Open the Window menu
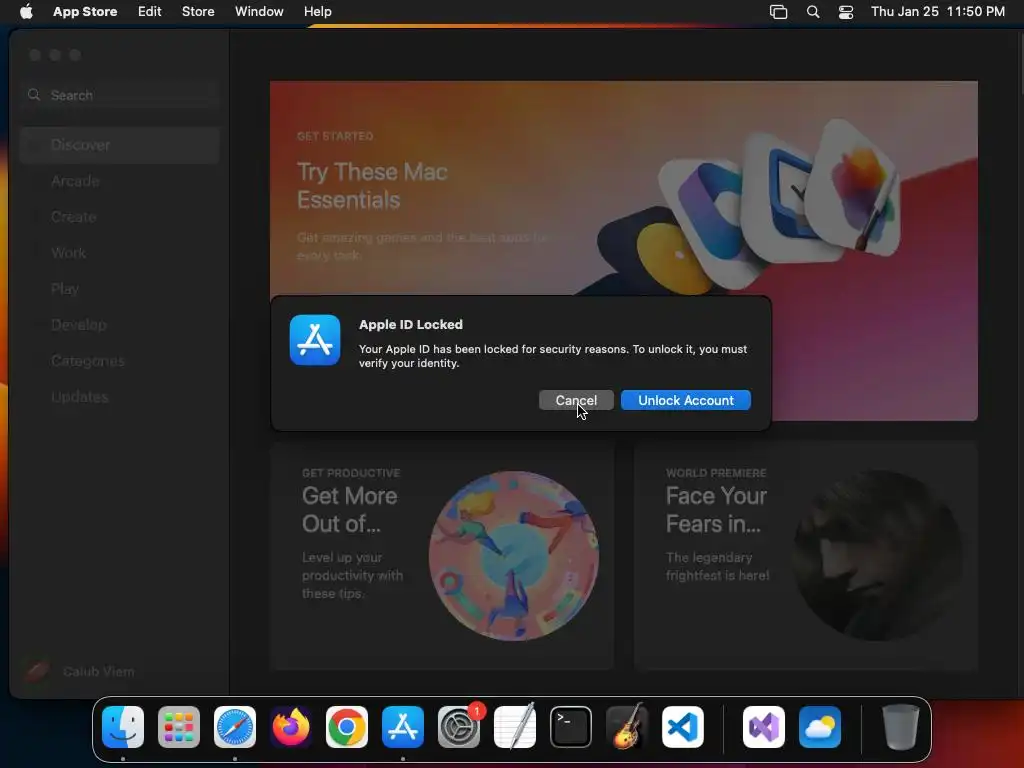Image resolution: width=1024 pixels, height=768 pixels. pyautogui.click(x=259, y=11)
